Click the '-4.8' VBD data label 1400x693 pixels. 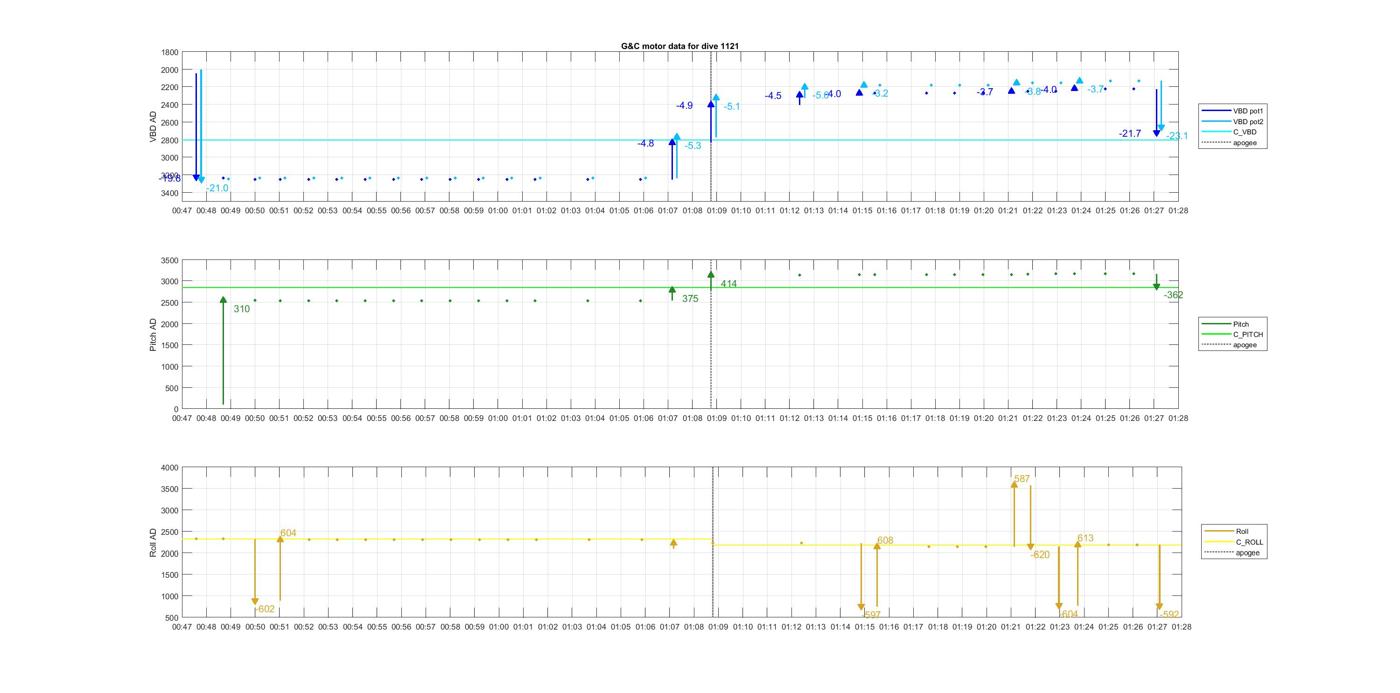645,144
